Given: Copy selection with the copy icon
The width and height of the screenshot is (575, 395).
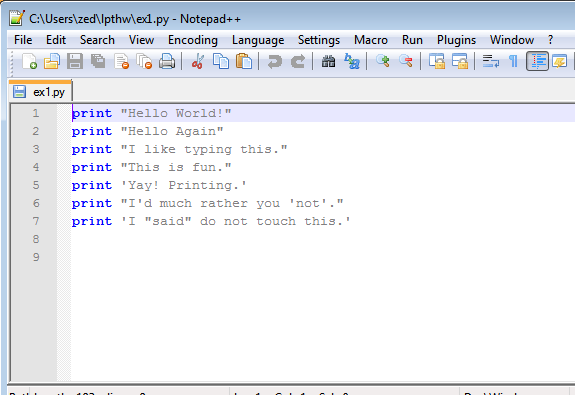Looking at the screenshot, I should tap(221, 61).
